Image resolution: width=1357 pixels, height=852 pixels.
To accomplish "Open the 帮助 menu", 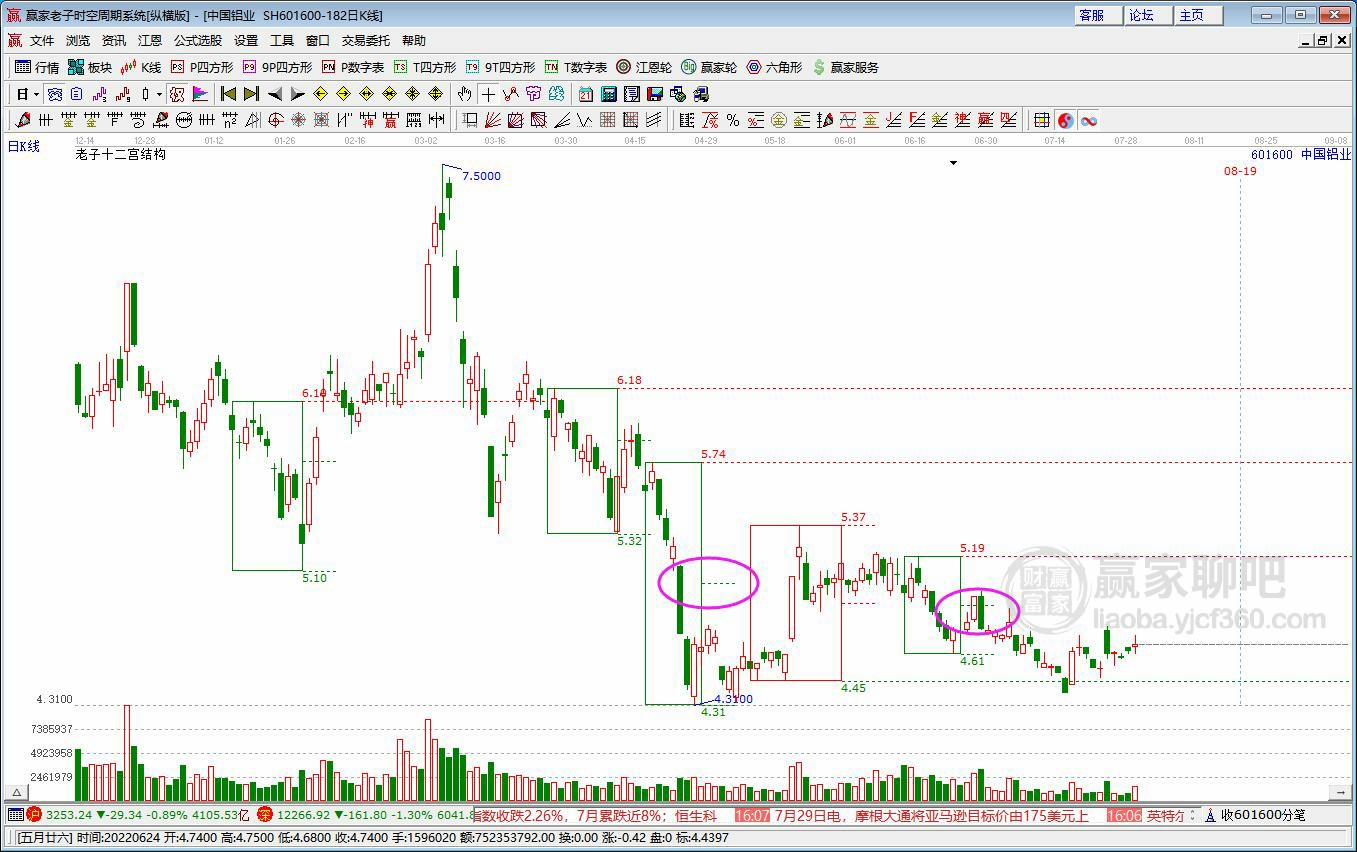I will coord(414,41).
